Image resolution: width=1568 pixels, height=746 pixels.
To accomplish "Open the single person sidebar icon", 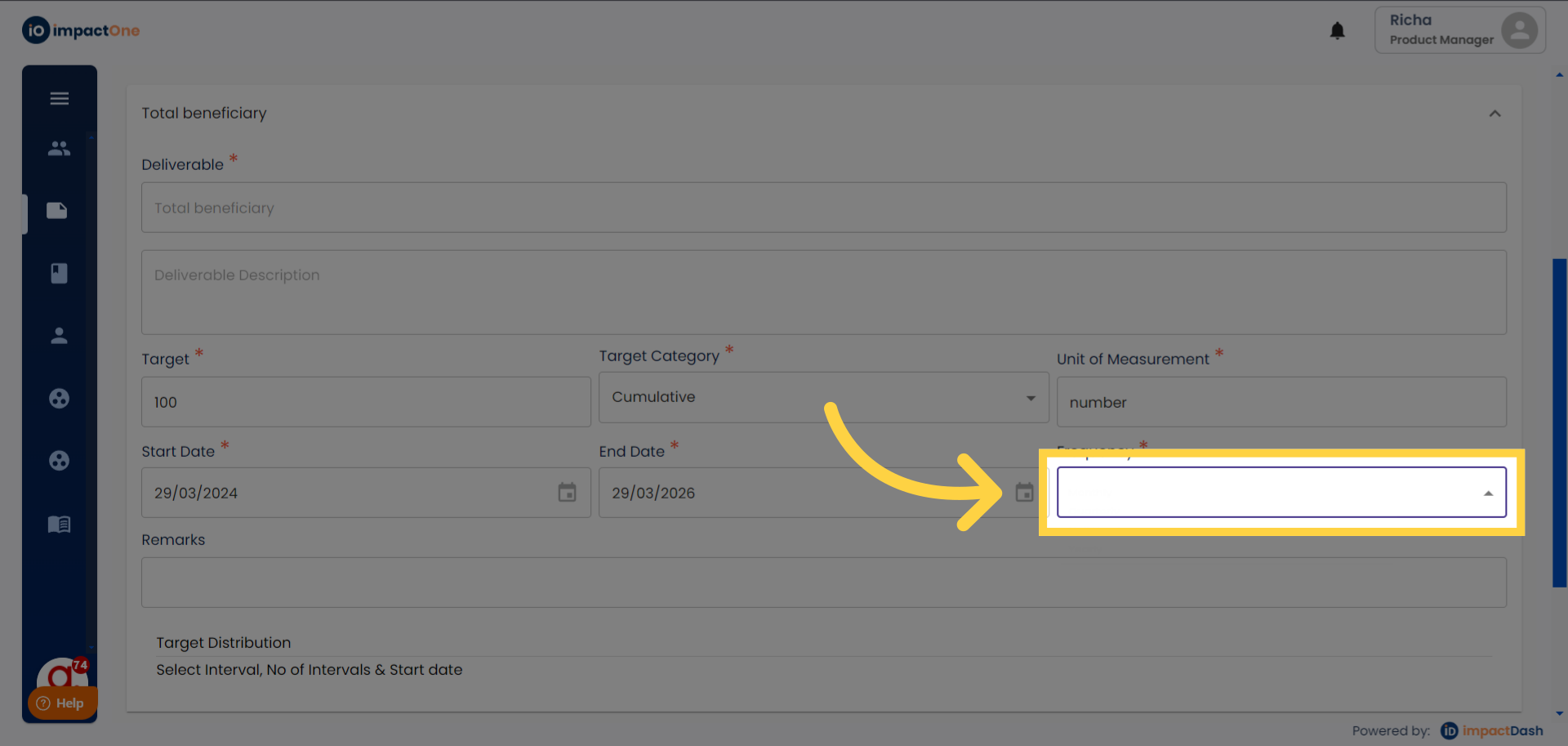I will pos(59,336).
